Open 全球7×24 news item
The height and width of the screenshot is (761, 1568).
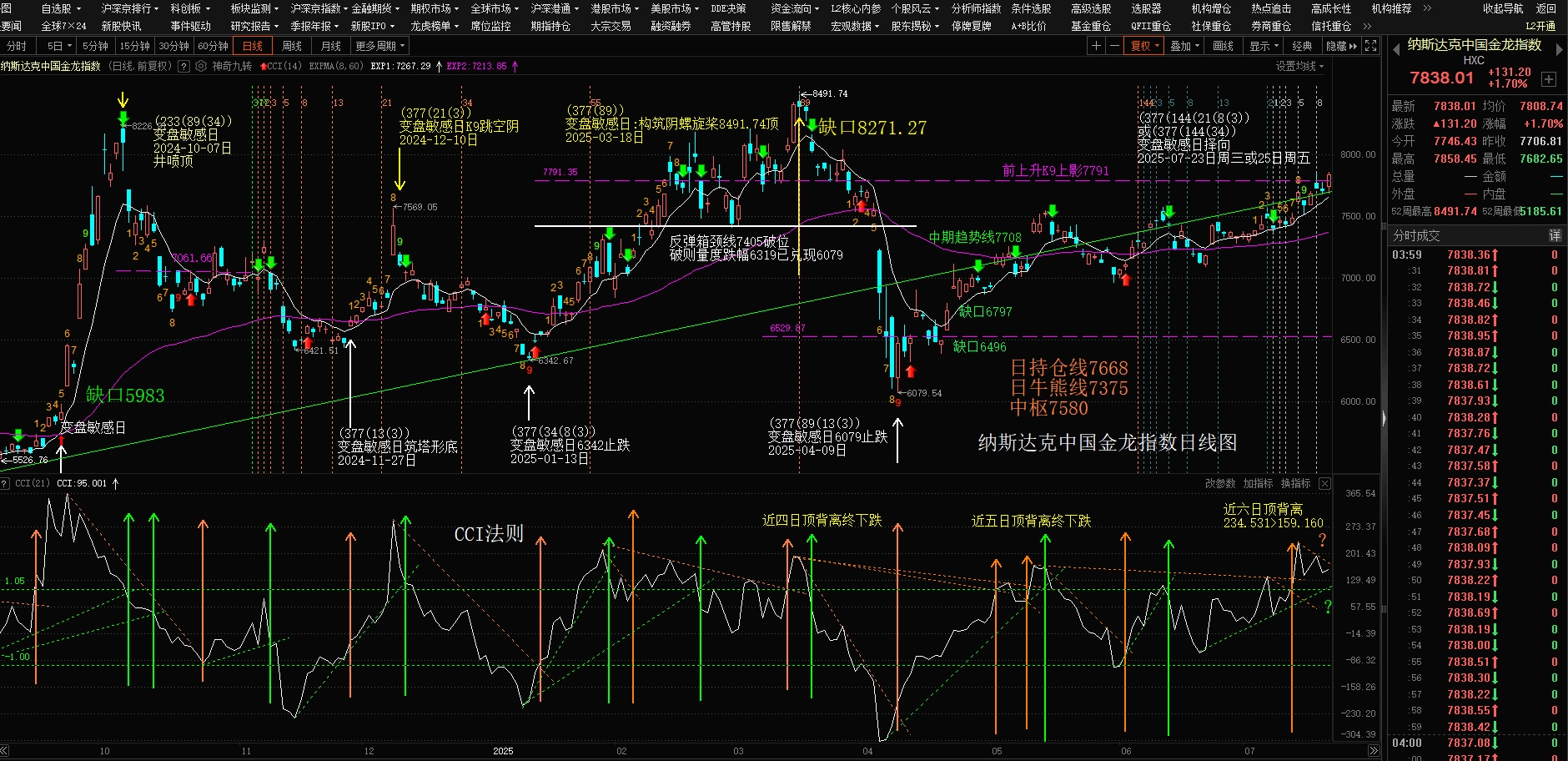[63, 26]
